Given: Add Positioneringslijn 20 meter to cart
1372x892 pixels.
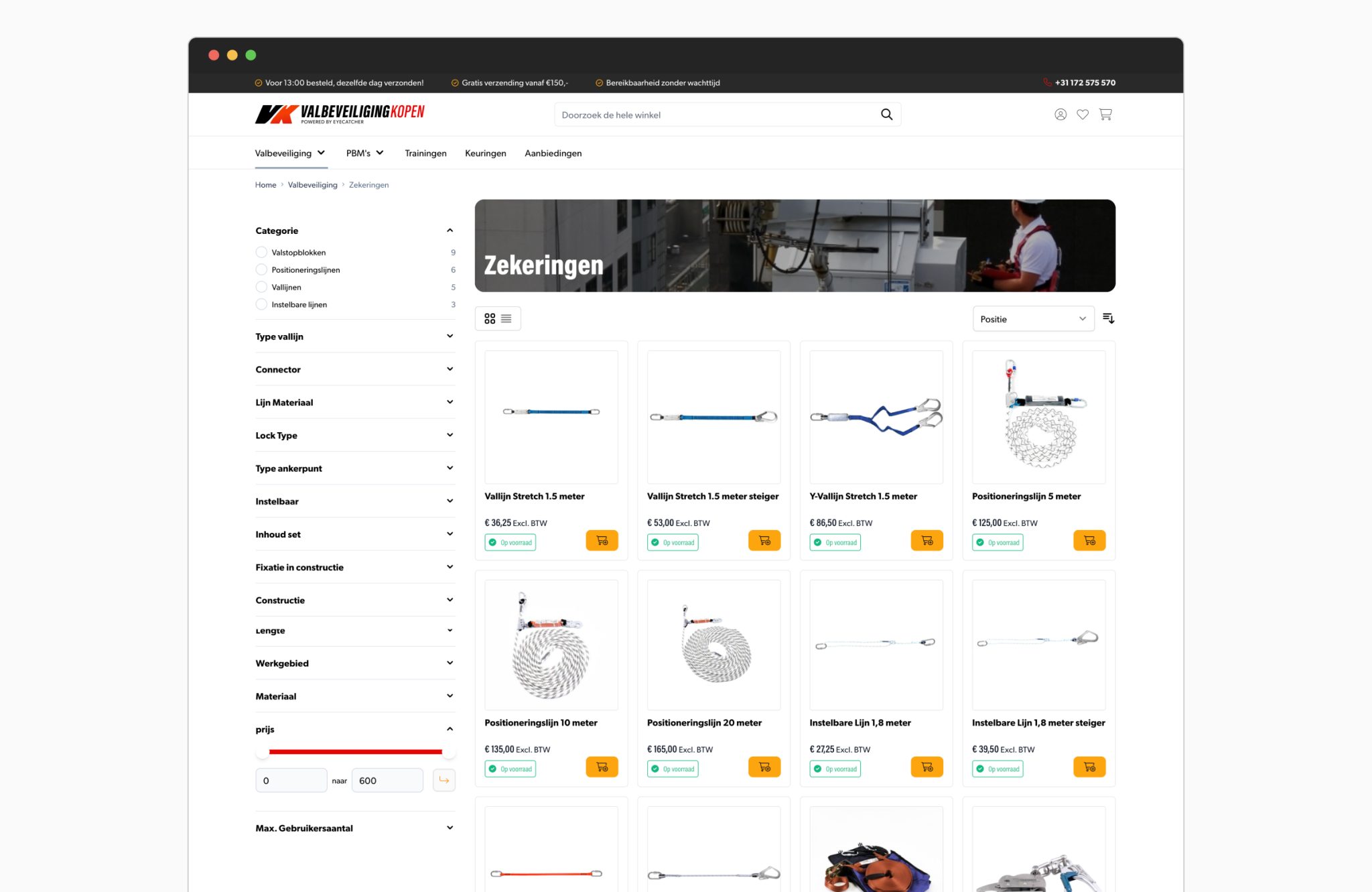Looking at the screenshot, I should pos(764,767).
